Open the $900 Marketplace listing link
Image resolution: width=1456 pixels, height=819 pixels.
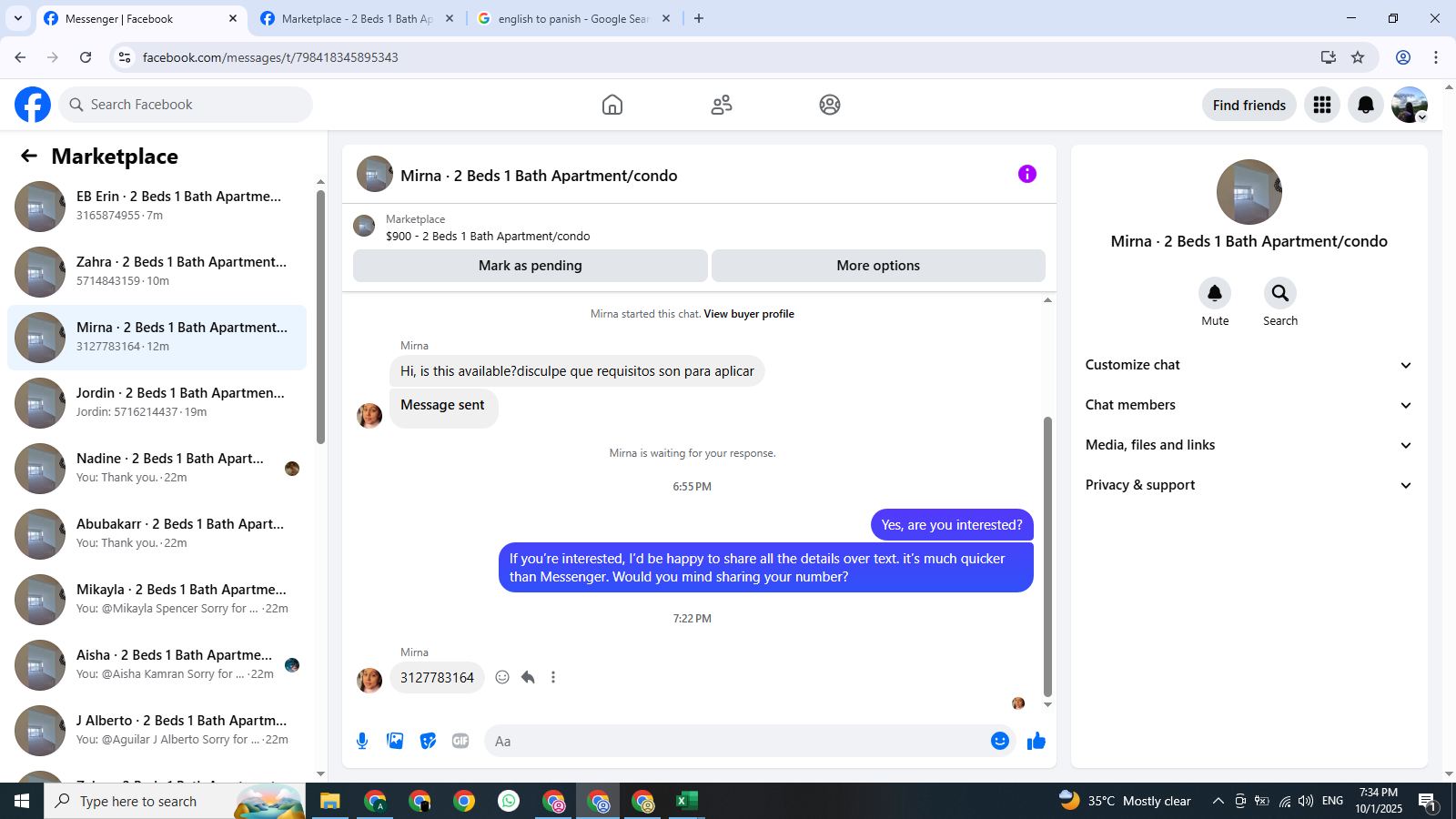pos(488,236)
